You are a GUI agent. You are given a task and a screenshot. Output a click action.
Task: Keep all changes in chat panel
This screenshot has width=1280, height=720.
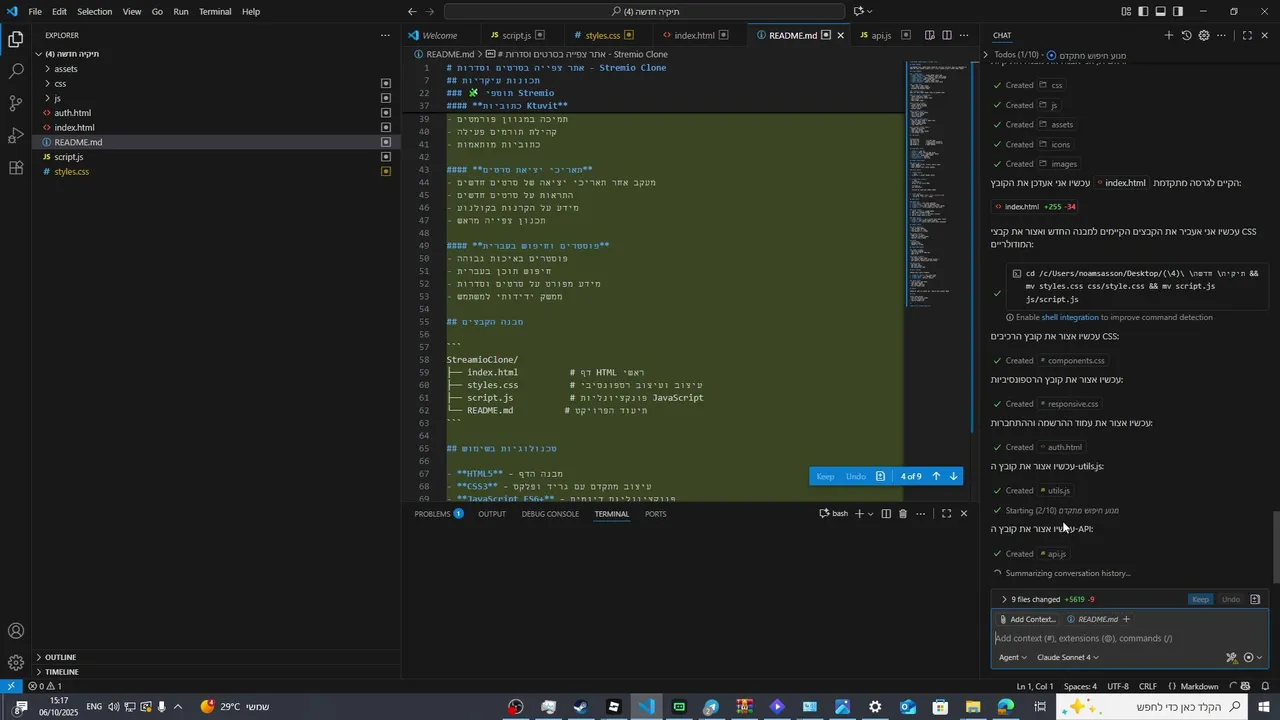(1201, 600)
